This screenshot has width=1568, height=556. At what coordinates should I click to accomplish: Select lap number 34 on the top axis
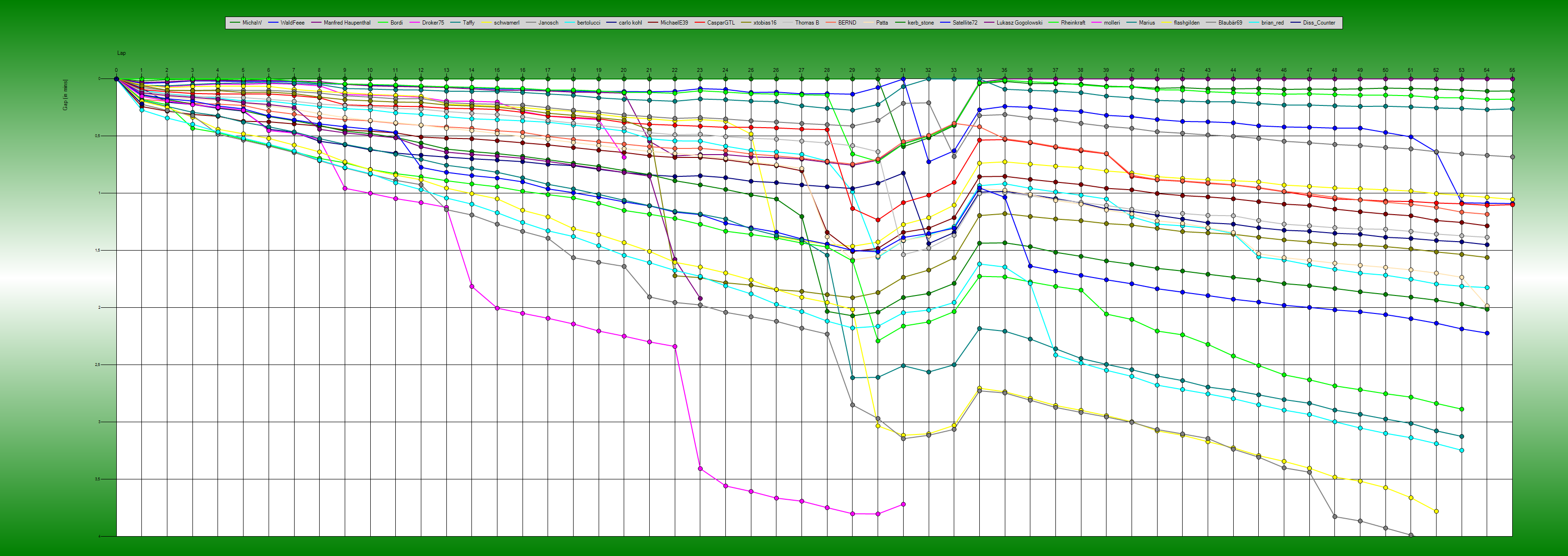[979, 70]
